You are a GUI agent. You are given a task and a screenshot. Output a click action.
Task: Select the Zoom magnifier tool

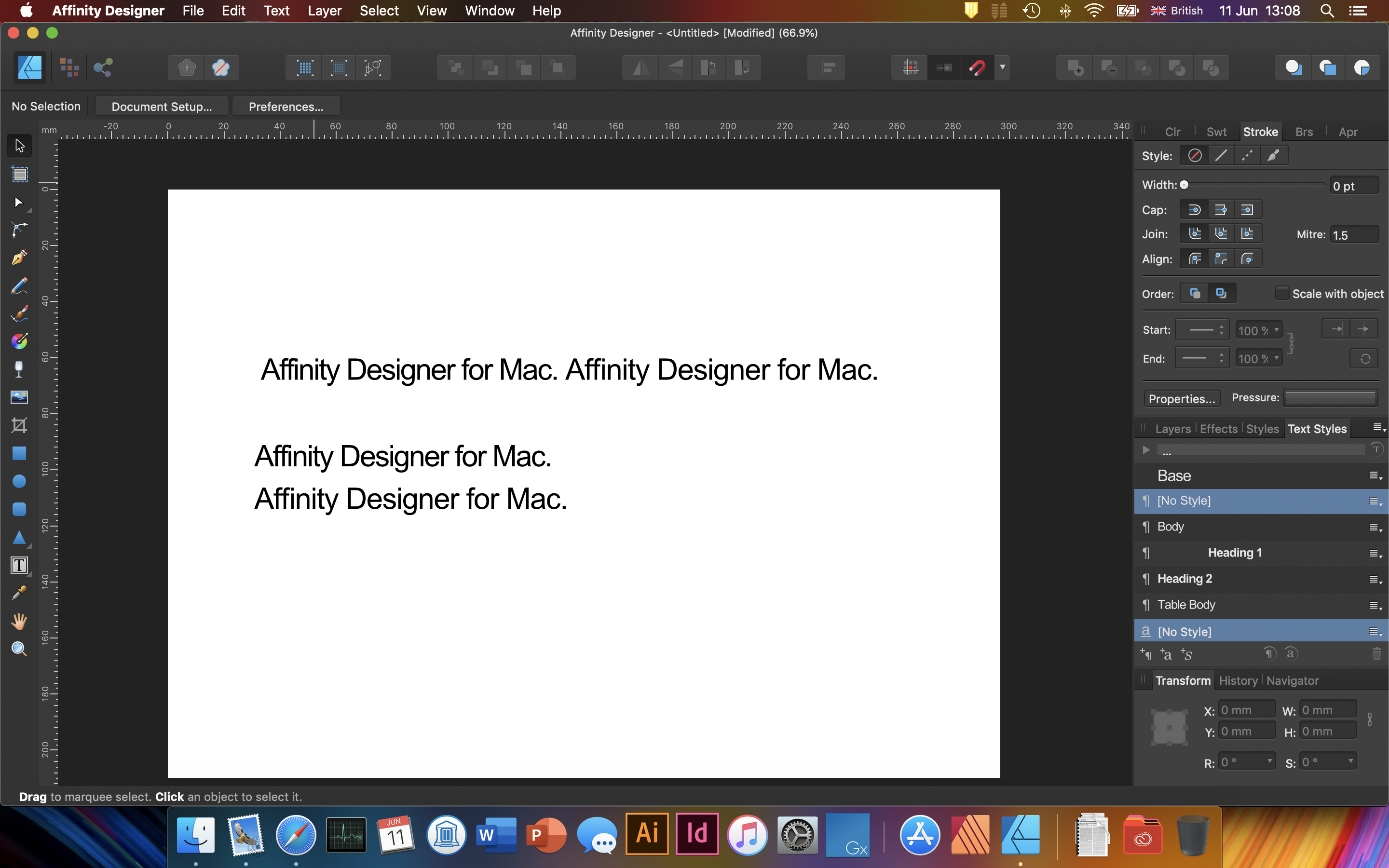tap(19, 649)
